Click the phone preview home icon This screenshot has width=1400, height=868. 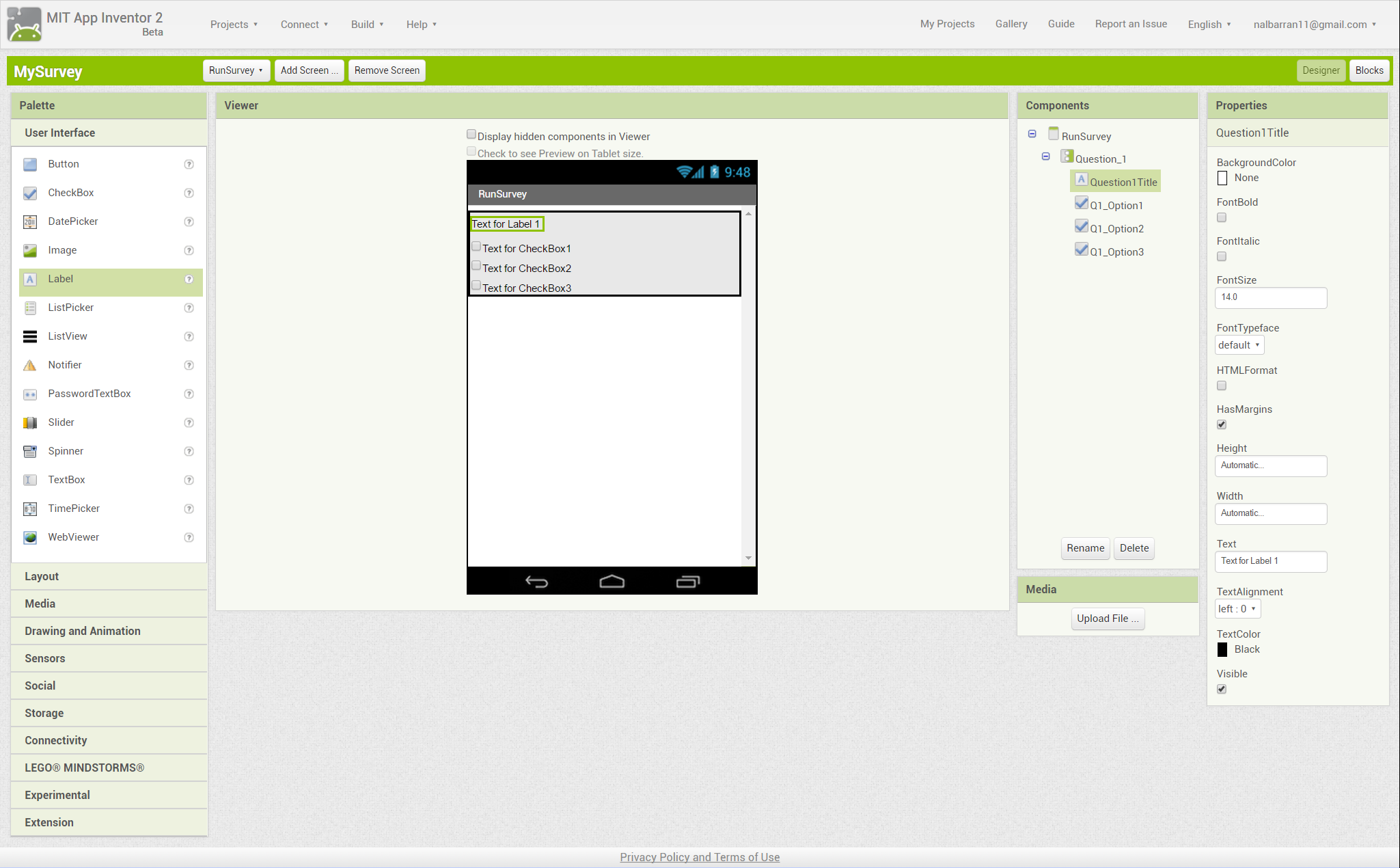pos(612,582)
